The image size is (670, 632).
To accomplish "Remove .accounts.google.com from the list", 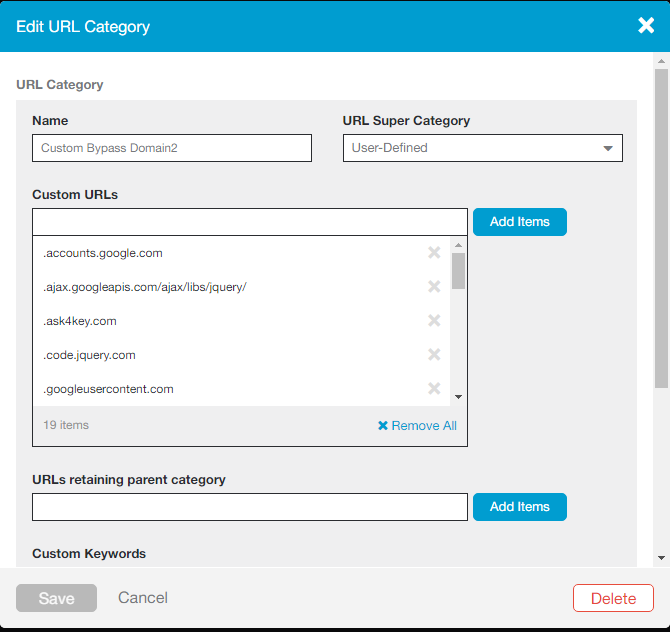I will coord(434,253).
